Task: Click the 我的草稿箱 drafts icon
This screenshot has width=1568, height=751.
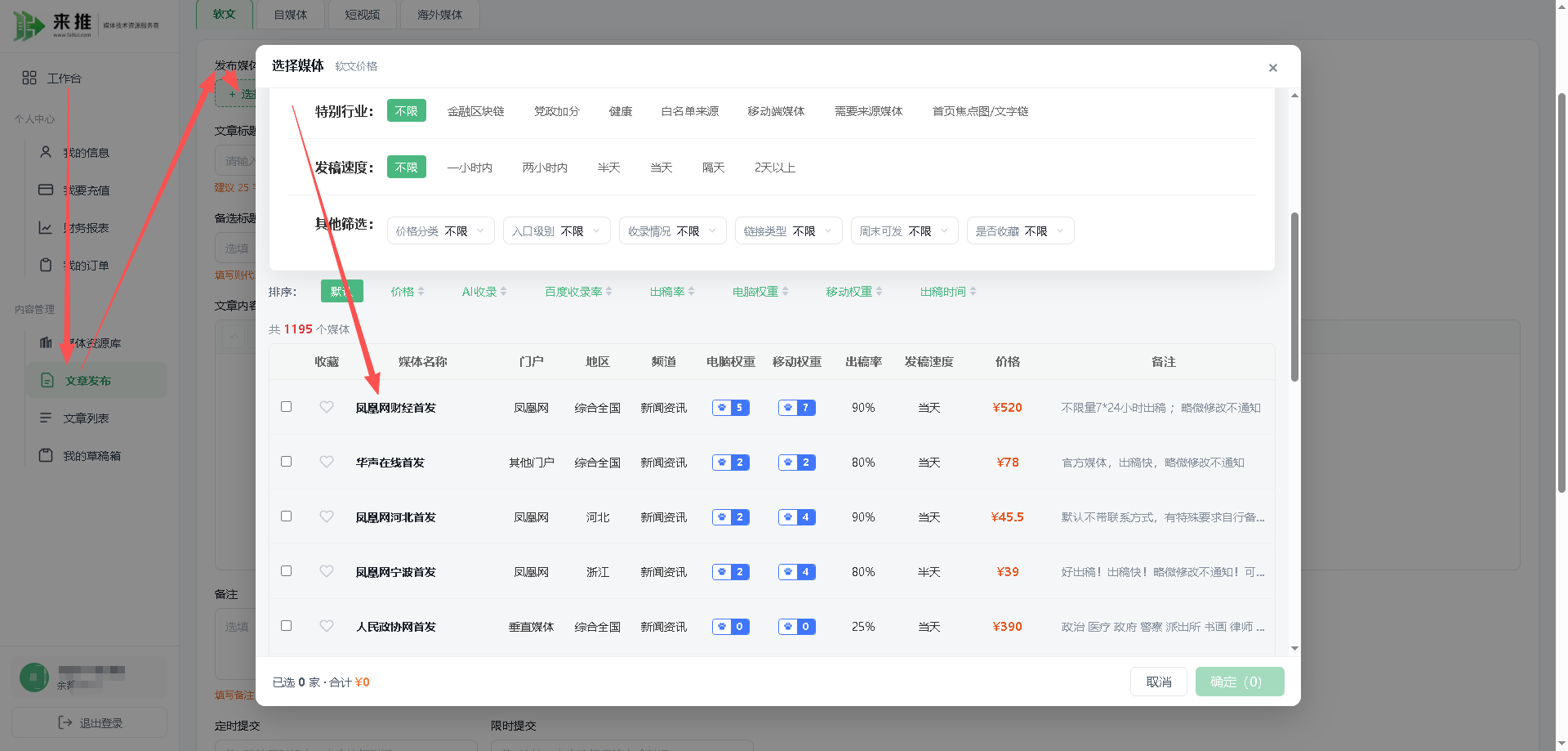Action: click(x=46, y=455)
